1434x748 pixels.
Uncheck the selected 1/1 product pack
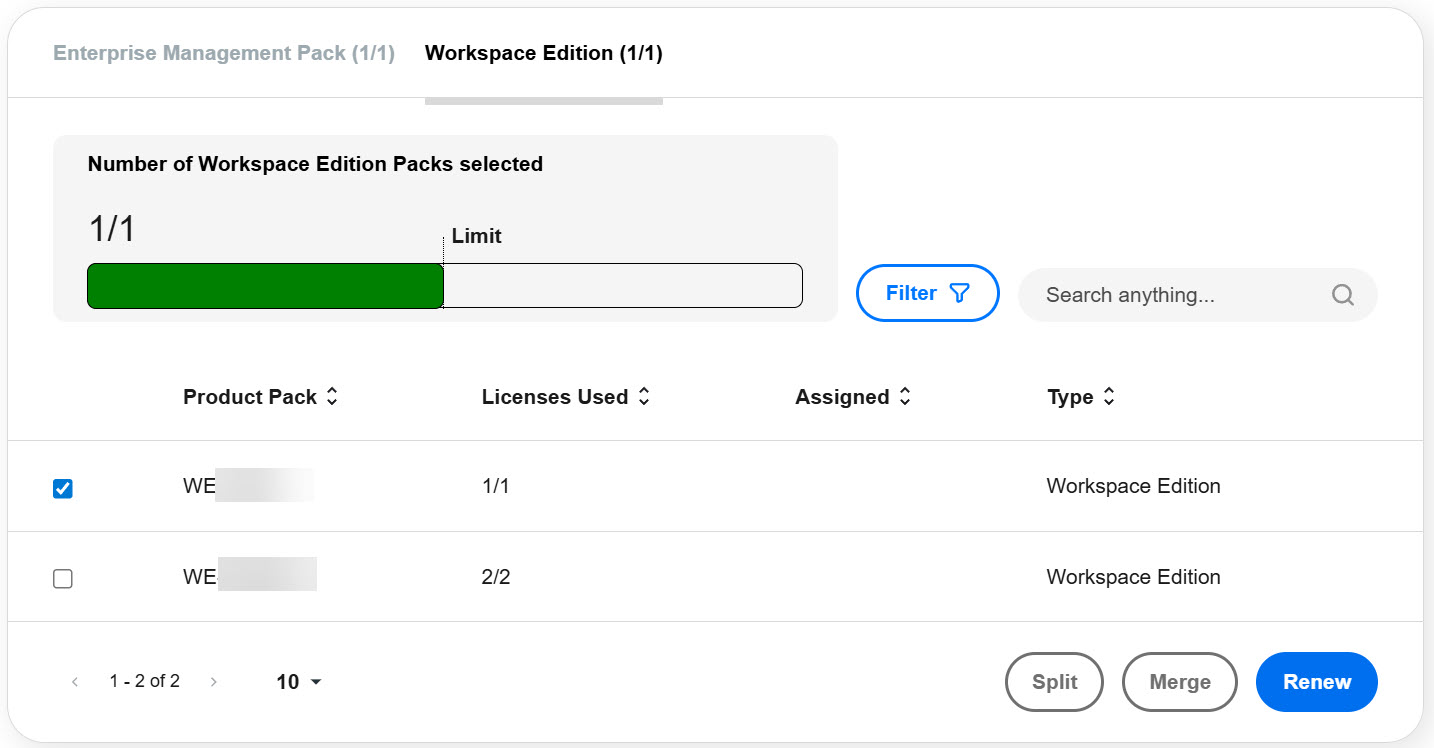coord(63,488)
